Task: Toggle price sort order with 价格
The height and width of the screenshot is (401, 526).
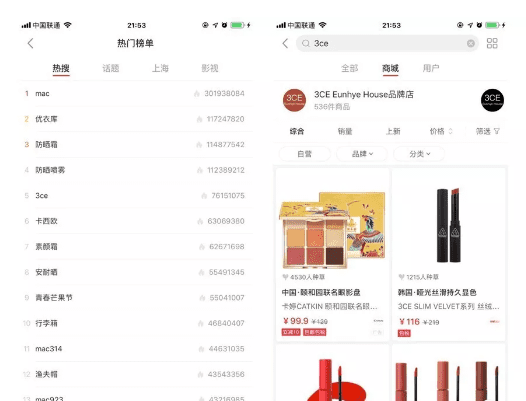Action: (441, 131)
